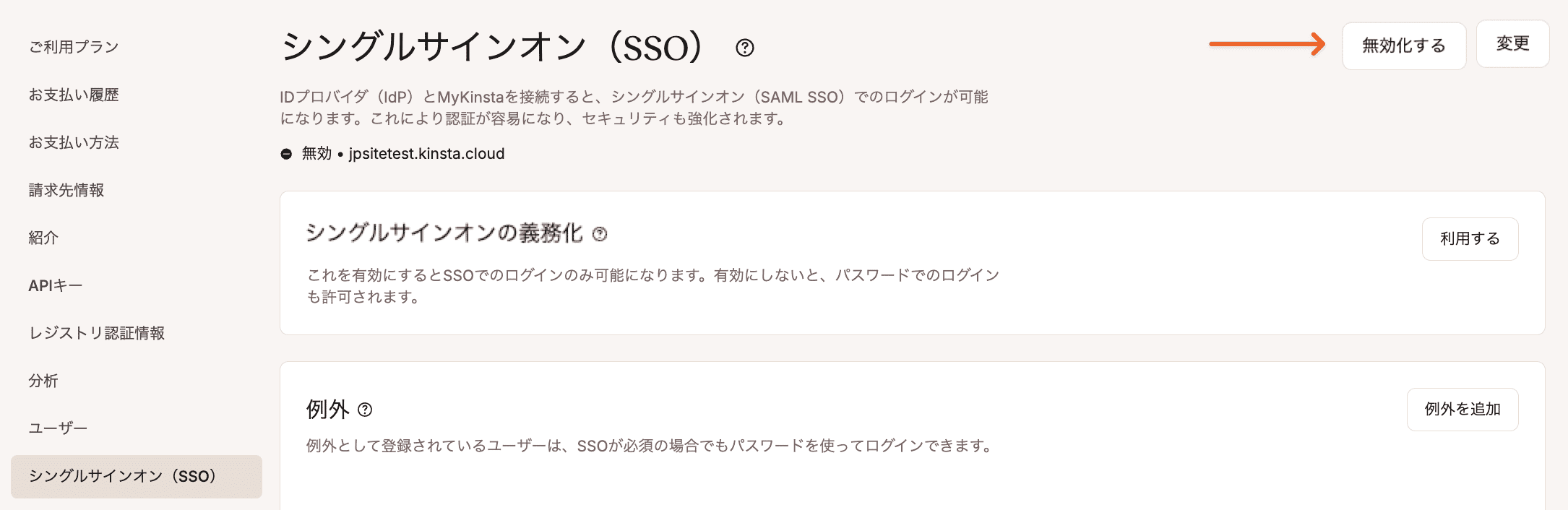
Task: Disable SSO via the 無効化する button
Action: 1404,44
